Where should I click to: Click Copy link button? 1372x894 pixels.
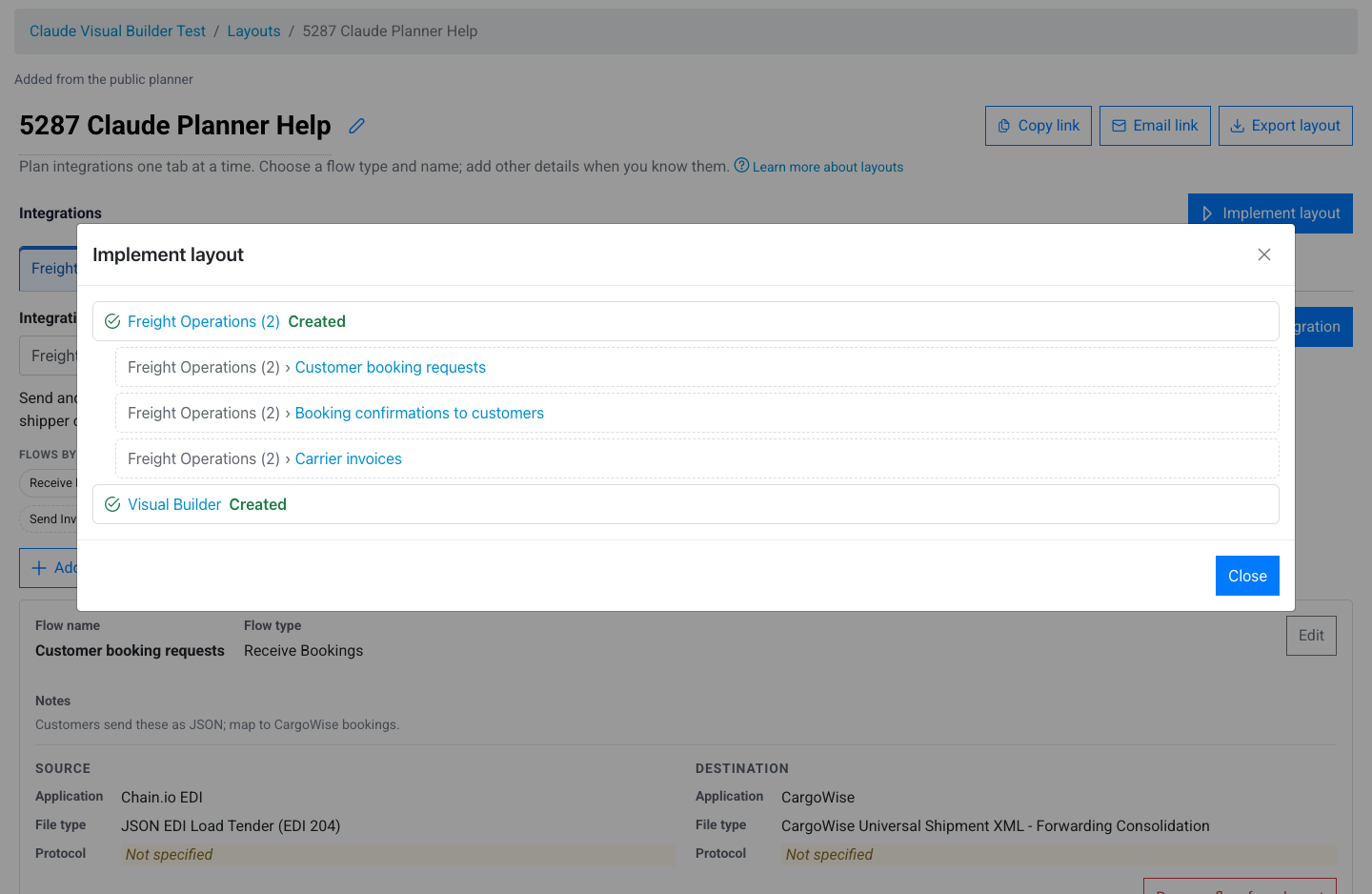coord(1039,126)
